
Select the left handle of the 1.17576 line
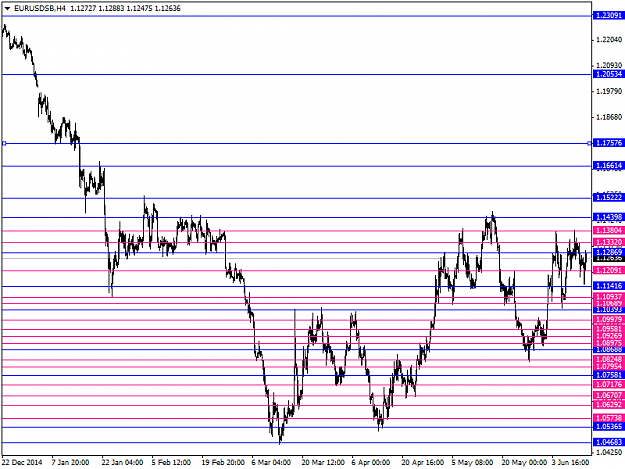(4, 143)
